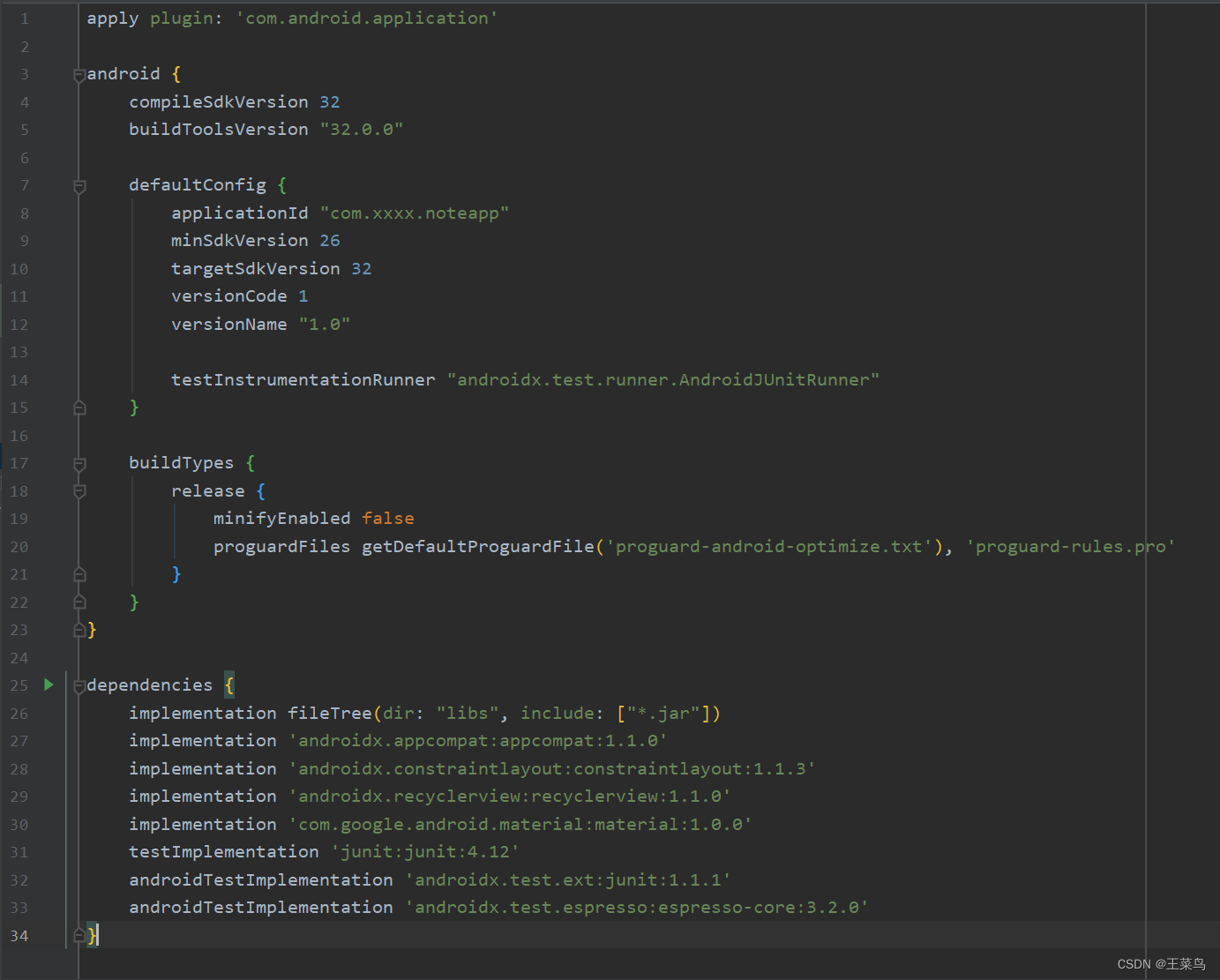Fold dependencies closing brace marker on line 34

point(79,935)
